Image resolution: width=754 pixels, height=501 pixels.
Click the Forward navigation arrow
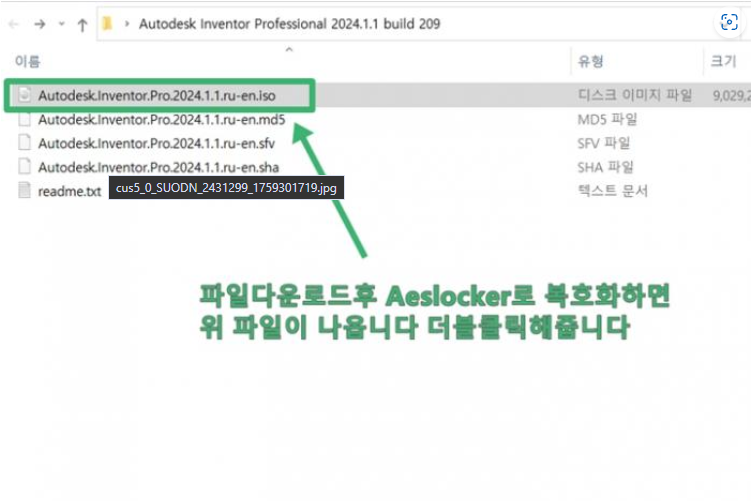38,23
